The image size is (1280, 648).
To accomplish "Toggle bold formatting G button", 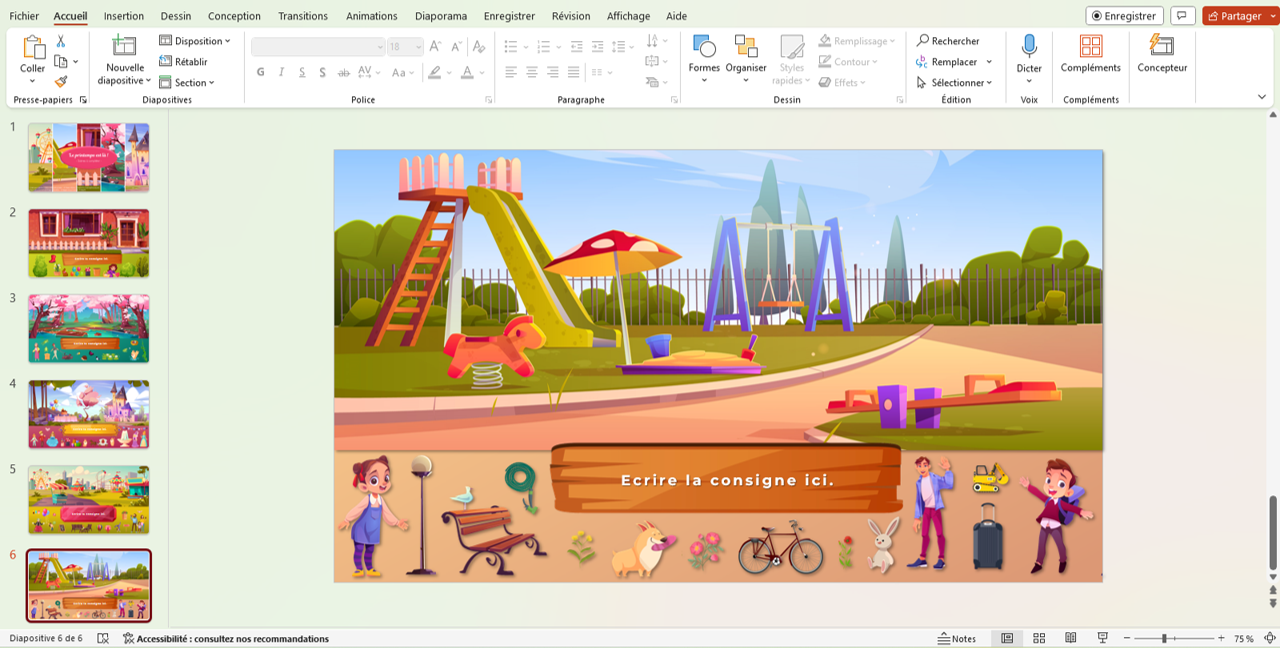I will pyautogui.click(x=261, y=72).
